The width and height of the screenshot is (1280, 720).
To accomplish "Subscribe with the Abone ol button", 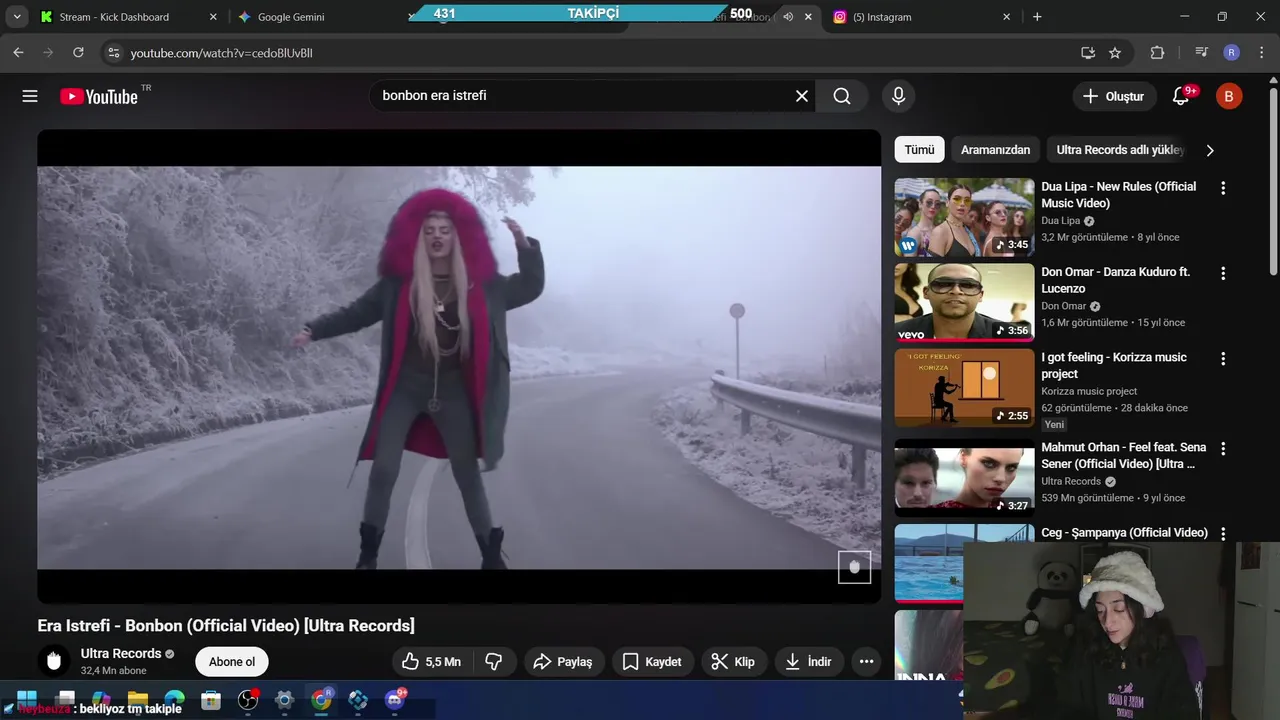I will pyautogui.click(x=232, y=662).
